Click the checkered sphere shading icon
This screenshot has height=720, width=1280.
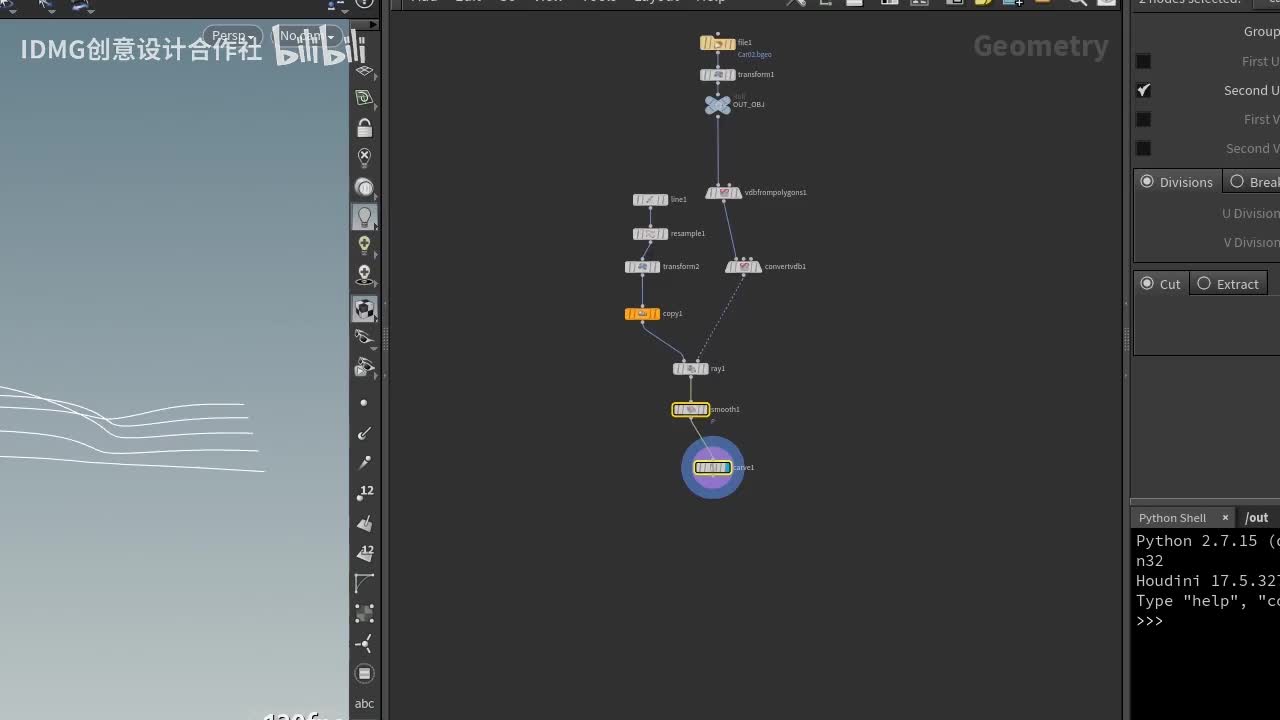pos(364,309)
